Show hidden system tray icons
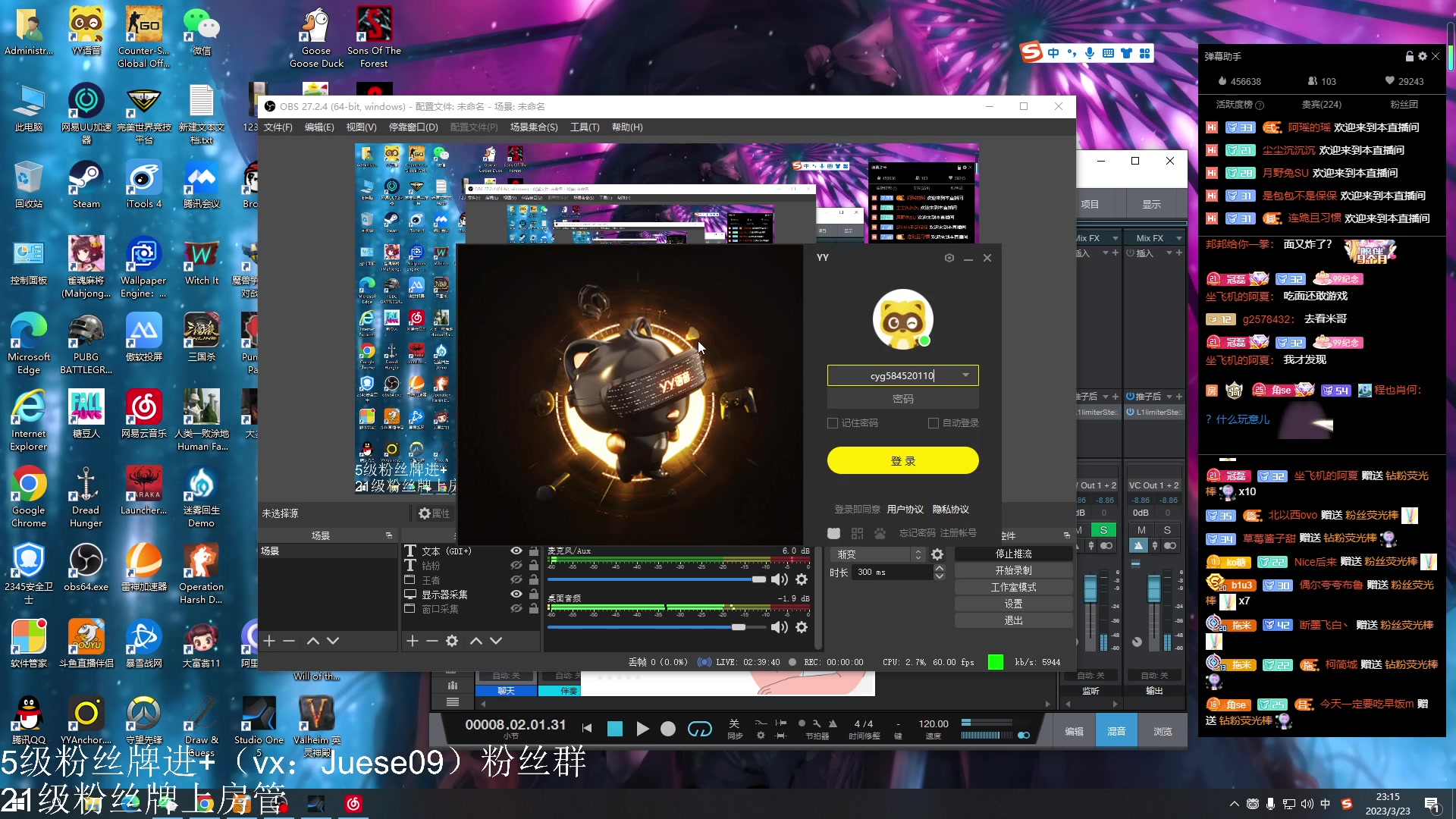Image resolution: width=1456 pixels, height=819 pixels. (x=1234, y=804)
